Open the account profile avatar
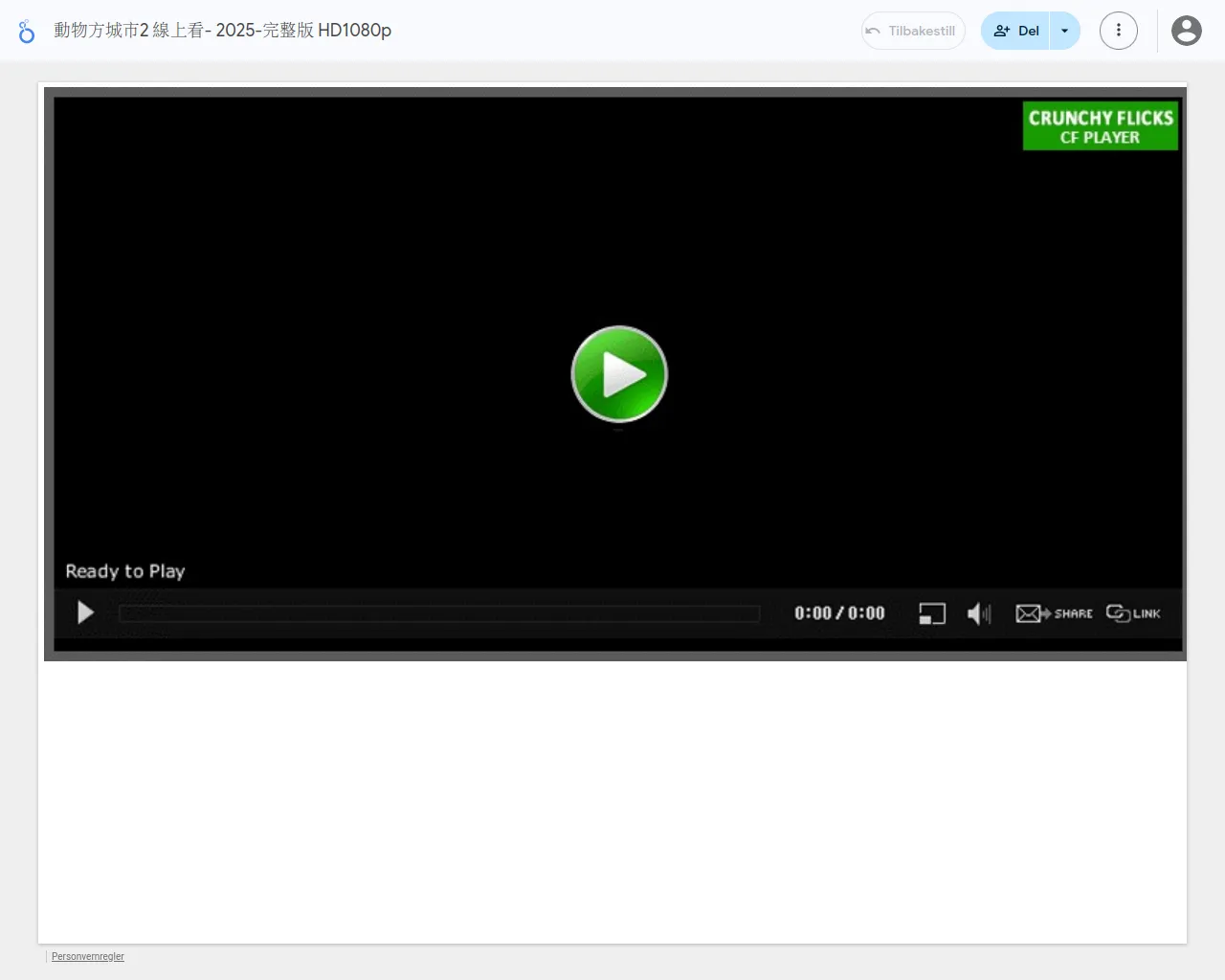 click(x=1186, y=31)
